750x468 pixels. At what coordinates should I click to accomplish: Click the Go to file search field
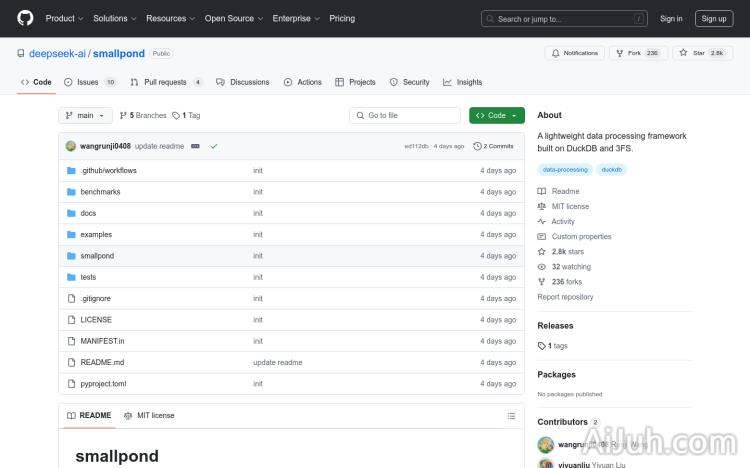pyautogui.click(x=404, y=115)
